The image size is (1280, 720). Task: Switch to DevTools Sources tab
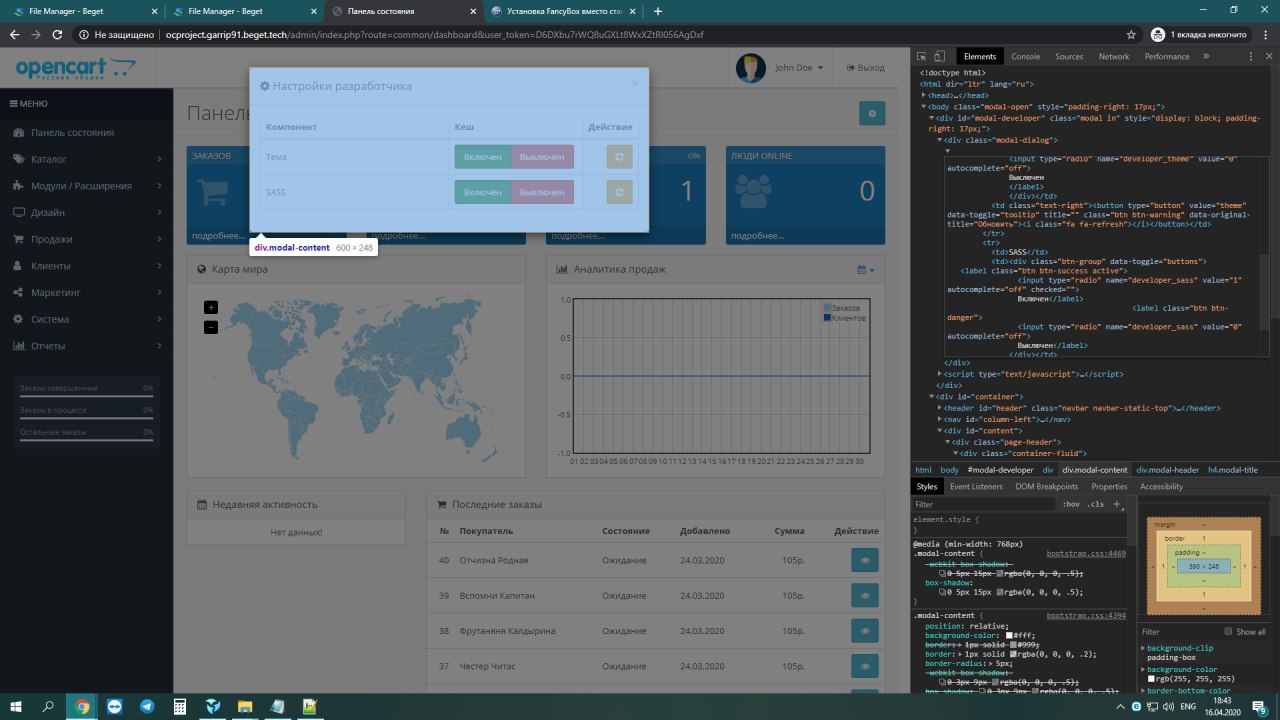1069,56
